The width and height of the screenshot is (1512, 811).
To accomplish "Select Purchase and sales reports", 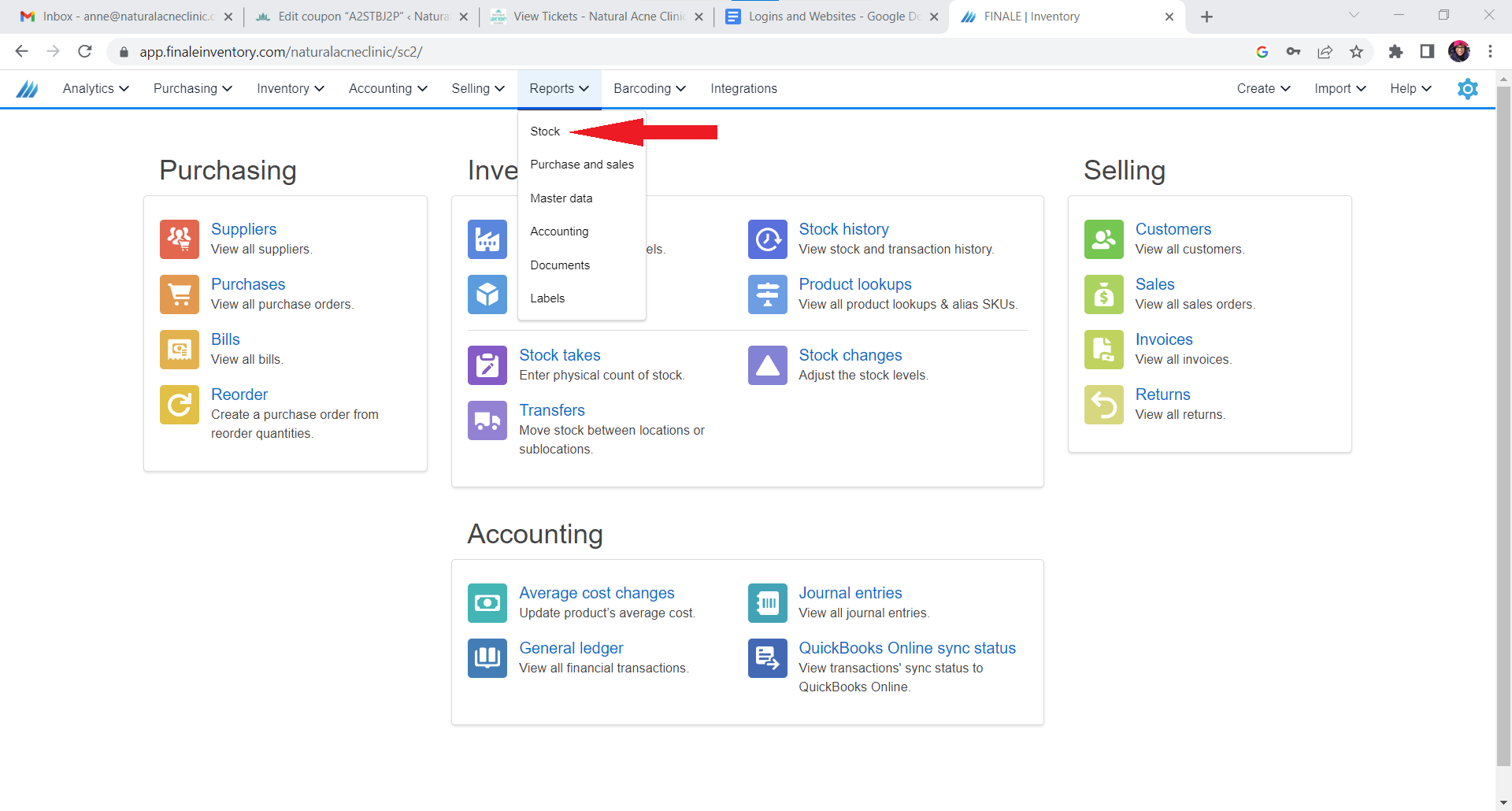I will [582, 165].
